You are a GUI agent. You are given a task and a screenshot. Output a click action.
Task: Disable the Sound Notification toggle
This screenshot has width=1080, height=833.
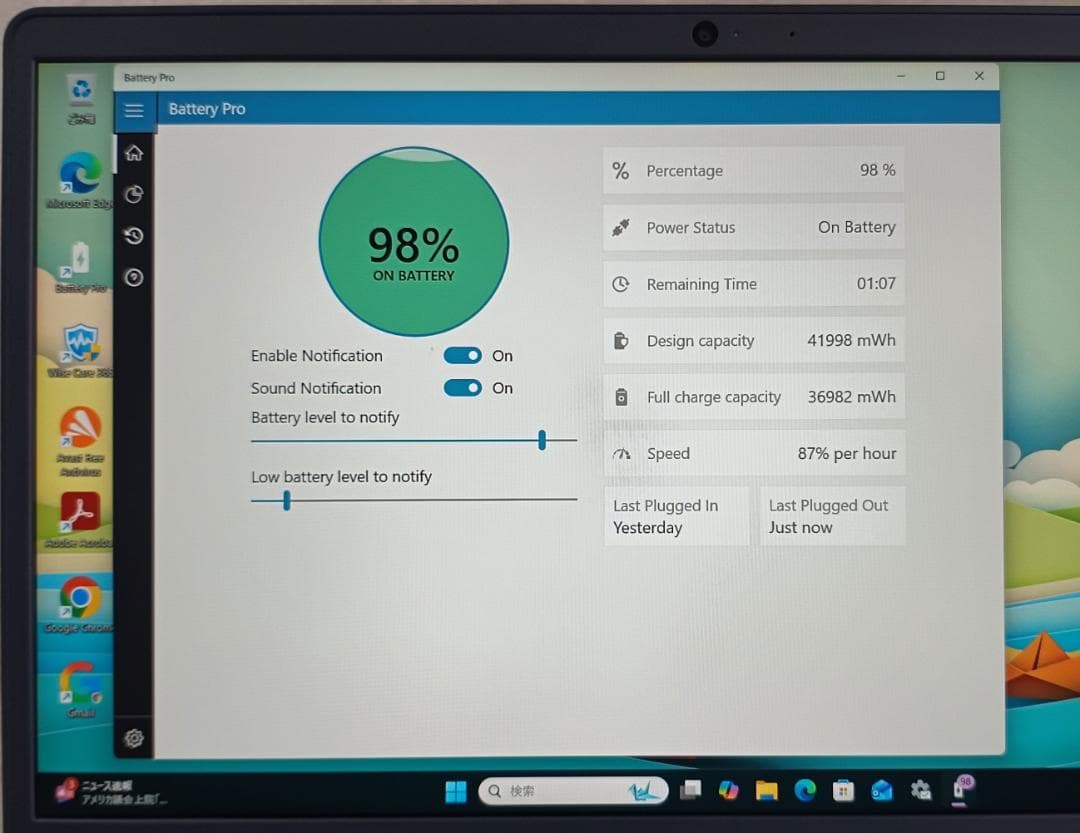click(x=462, y=388)
